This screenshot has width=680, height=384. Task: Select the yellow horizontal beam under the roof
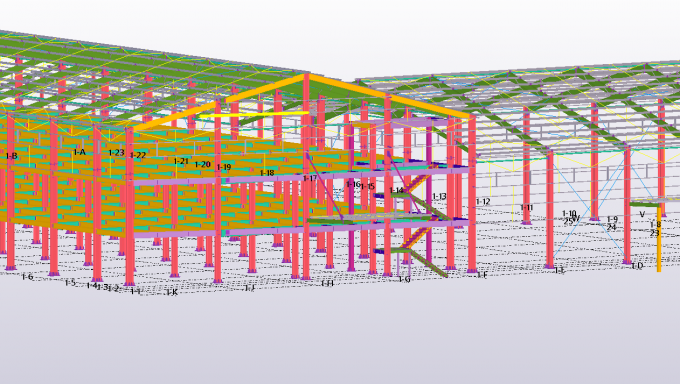coord(254,115)
